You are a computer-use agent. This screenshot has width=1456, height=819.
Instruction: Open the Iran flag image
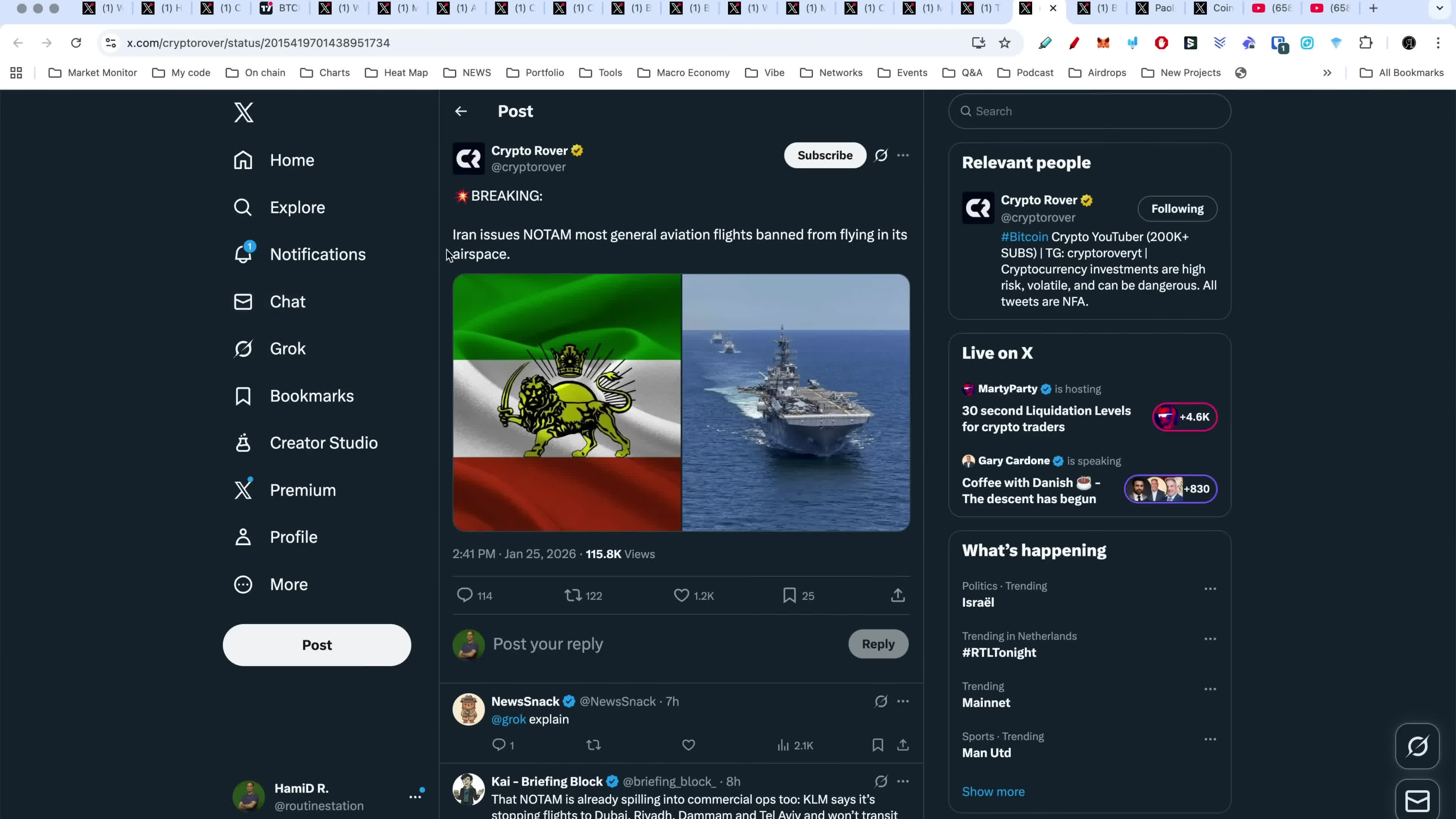point(567,402)
